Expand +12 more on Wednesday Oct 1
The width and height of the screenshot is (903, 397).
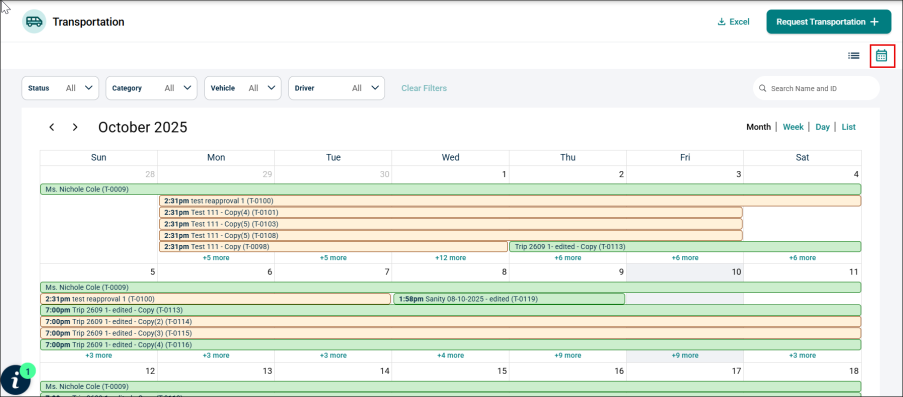click(x=450, y=258)
